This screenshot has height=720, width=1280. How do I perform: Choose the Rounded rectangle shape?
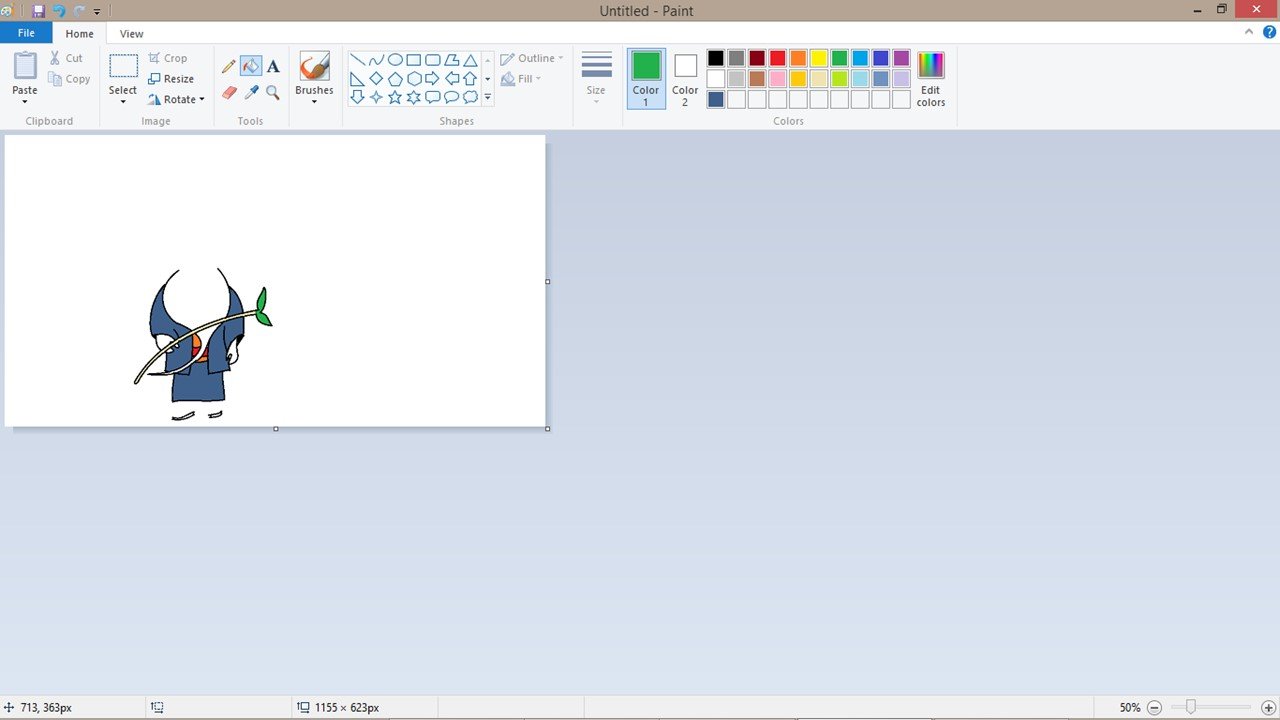(432, 60)
